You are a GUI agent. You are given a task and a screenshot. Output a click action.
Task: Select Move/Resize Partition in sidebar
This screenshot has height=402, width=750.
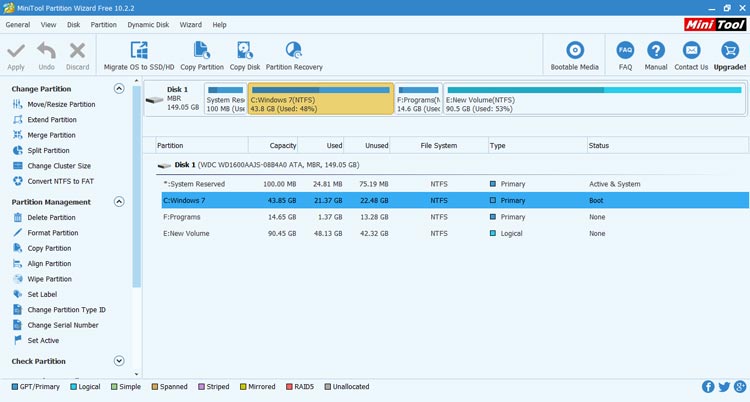pos(54,104)
